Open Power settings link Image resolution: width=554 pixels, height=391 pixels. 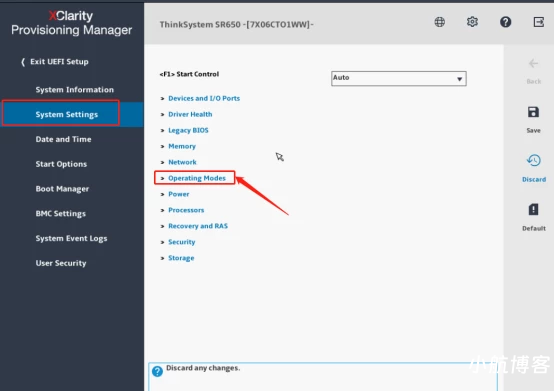179,194
